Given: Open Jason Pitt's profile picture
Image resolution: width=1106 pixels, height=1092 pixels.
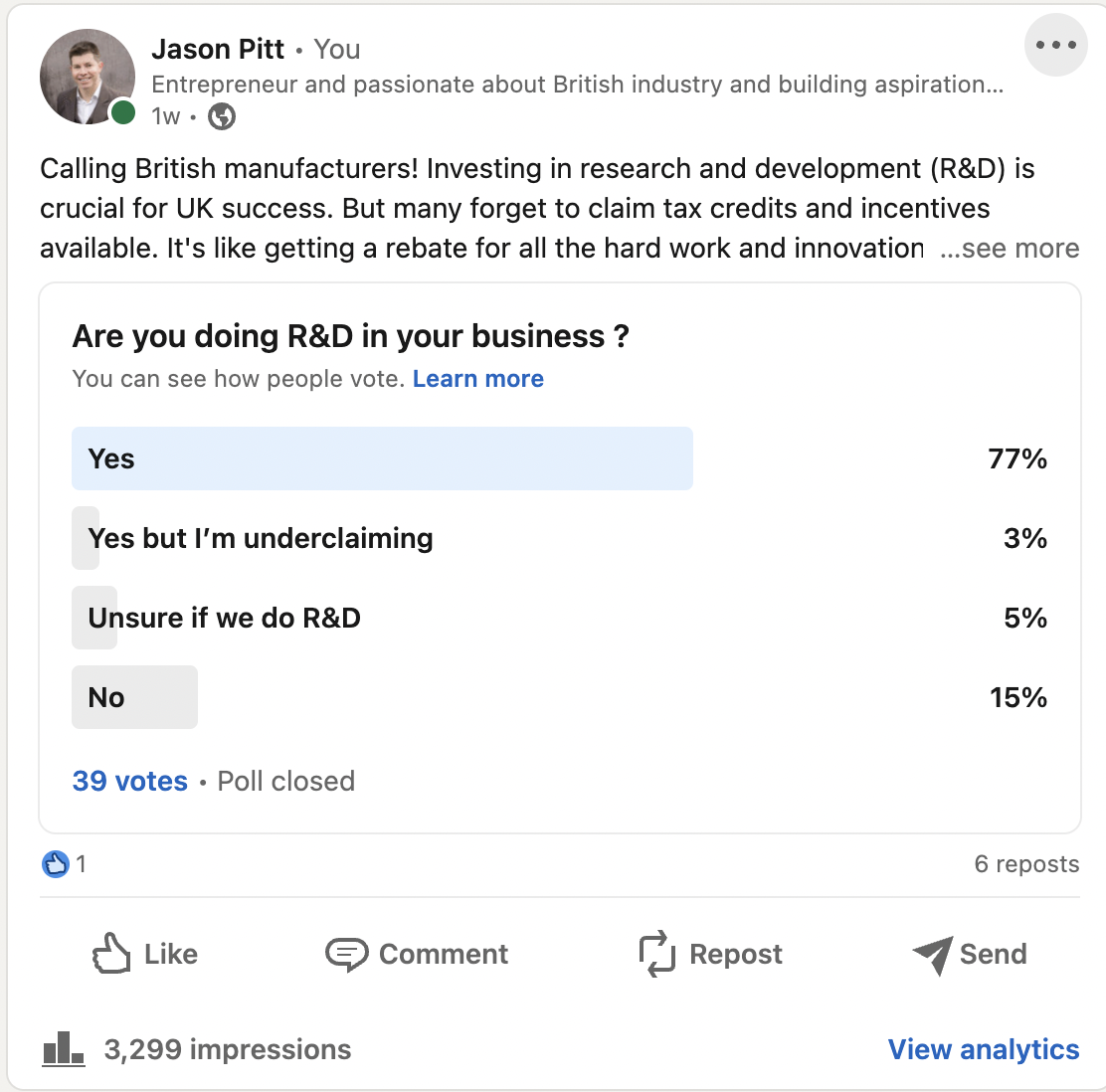Looking at the screenshot, I should tap(88, 77).
